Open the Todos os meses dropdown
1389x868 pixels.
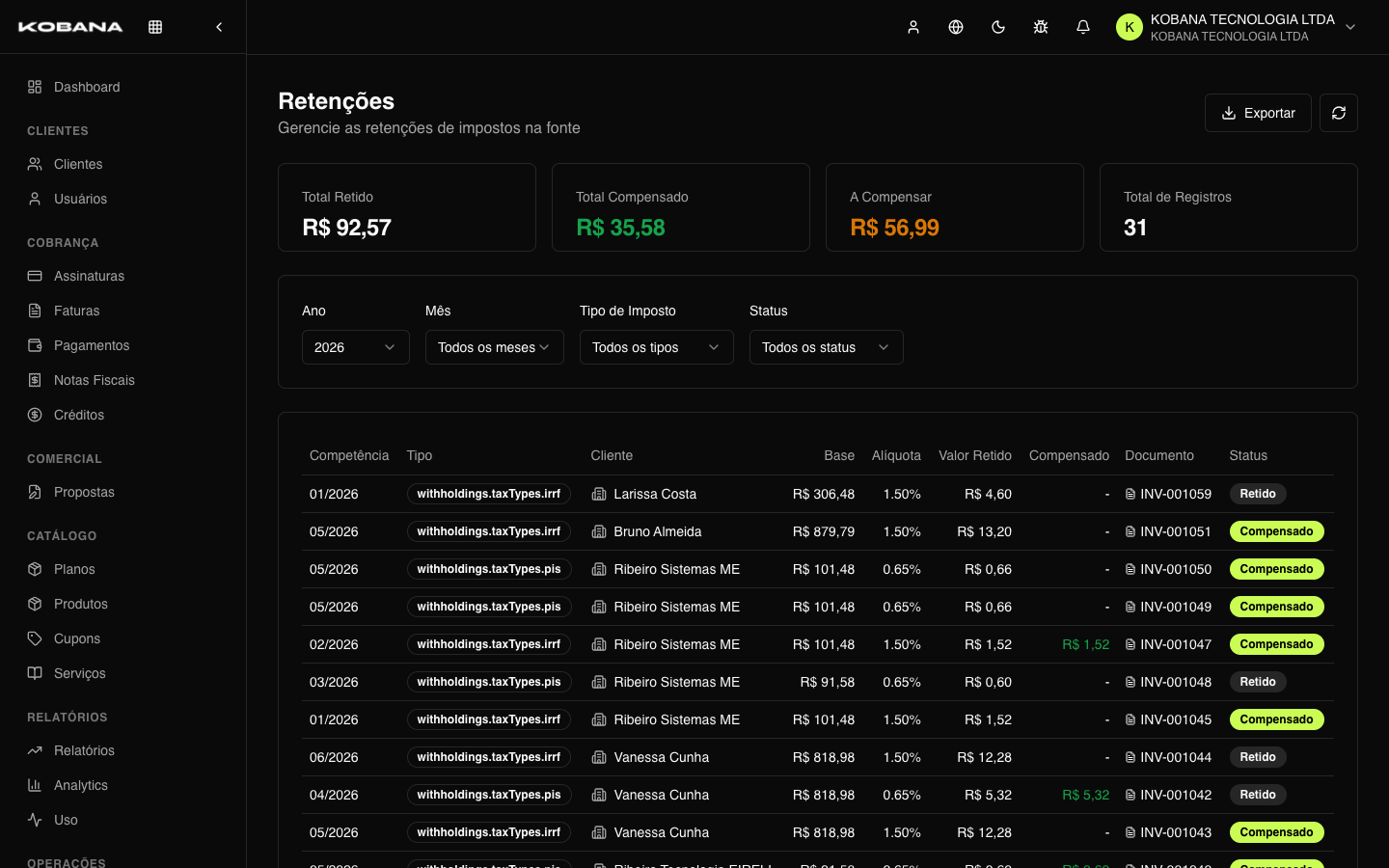[495, 347]
